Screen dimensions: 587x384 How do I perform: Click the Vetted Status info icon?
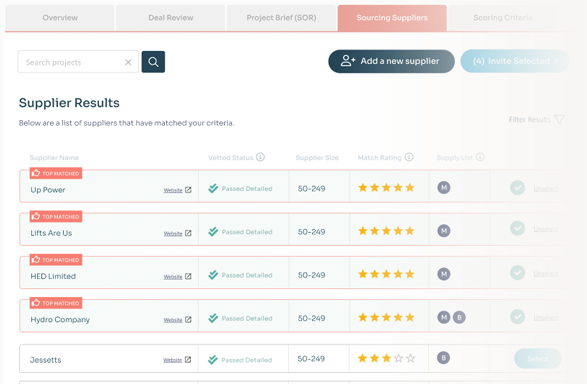click(260, 157)
